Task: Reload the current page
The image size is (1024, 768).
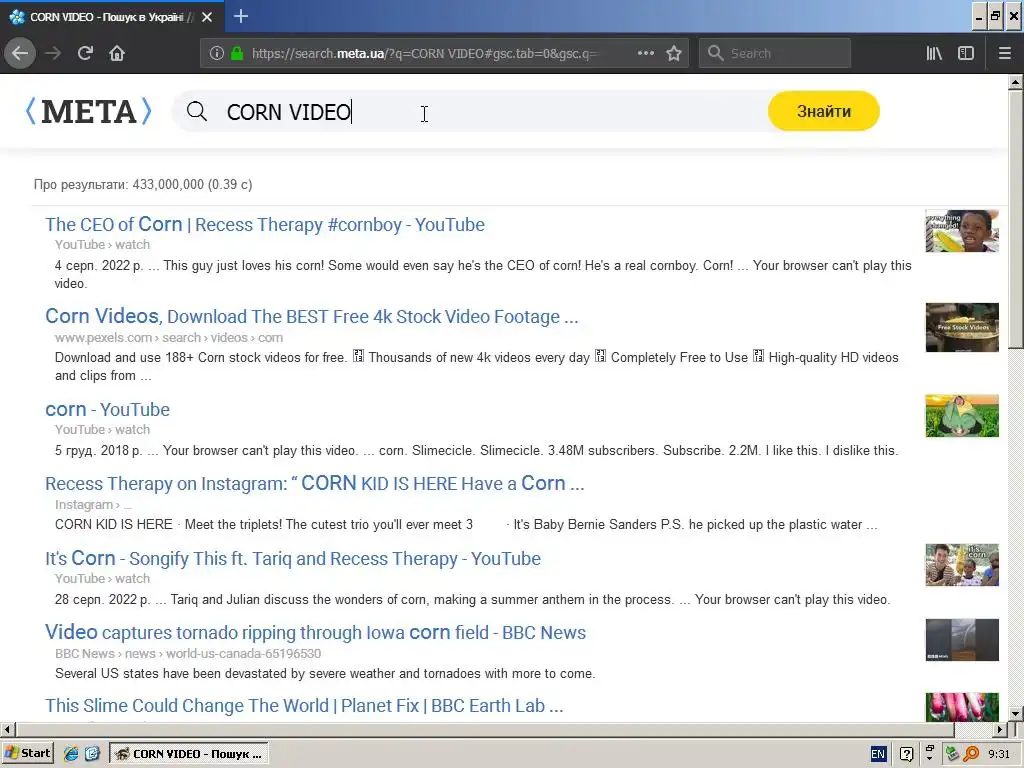Action: [x=85, y=53]
